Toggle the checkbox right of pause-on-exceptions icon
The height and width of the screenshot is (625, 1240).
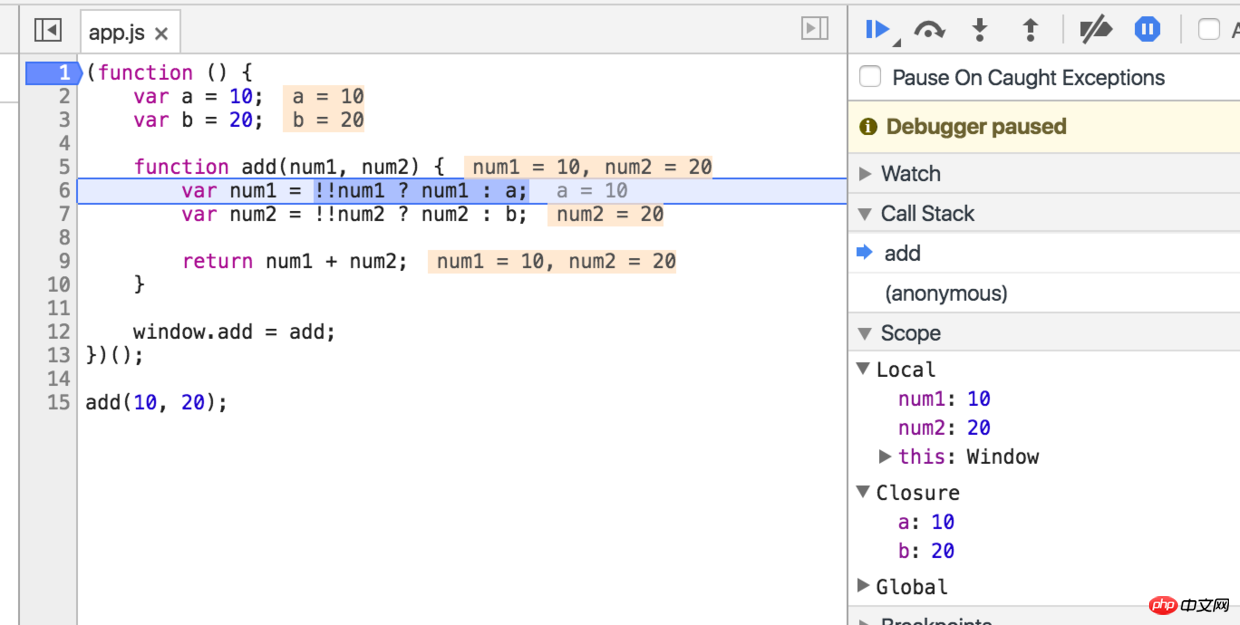[1209, 30]
